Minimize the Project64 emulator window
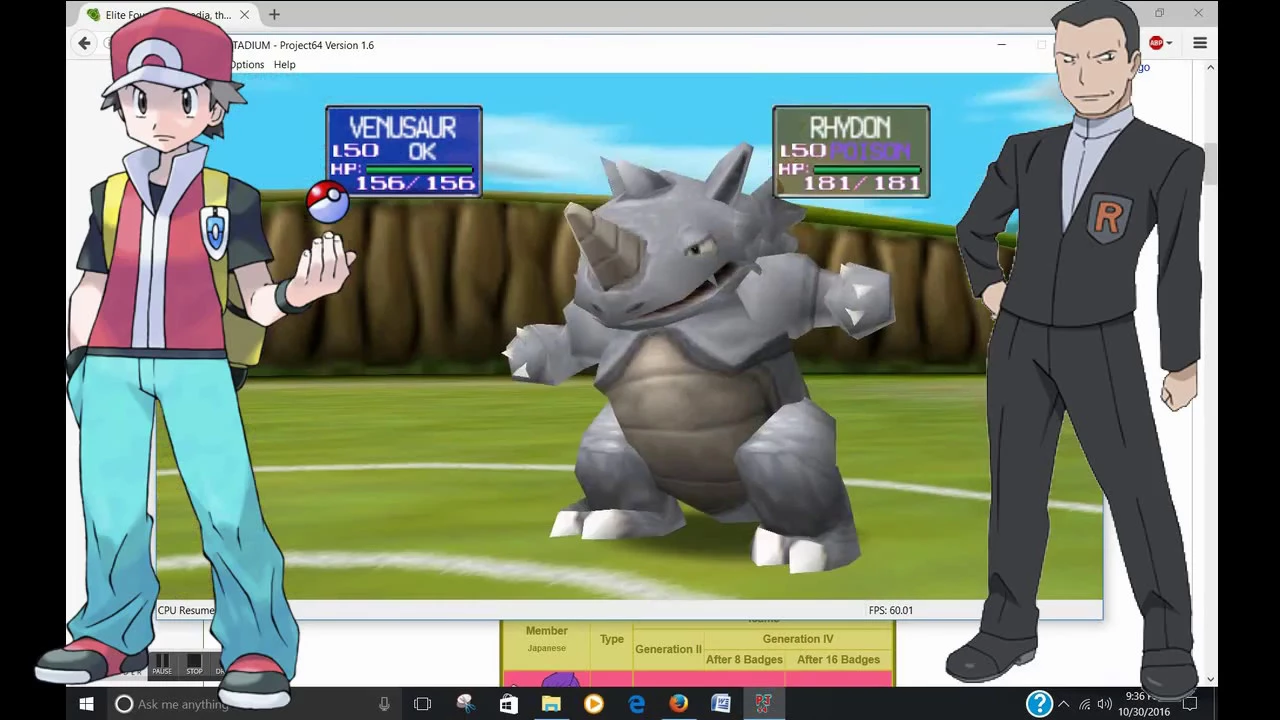Screen dimensions: 1280x720 click(x=1001, y=45)
